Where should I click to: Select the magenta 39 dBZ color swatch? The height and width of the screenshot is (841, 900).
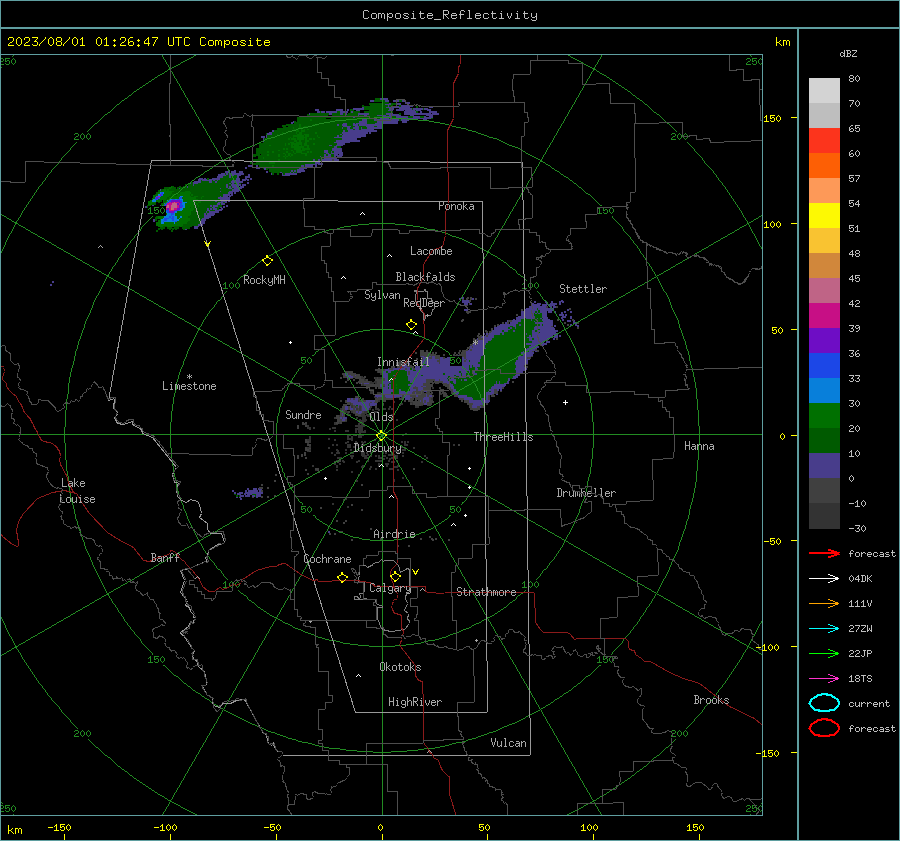coord(824,316)
